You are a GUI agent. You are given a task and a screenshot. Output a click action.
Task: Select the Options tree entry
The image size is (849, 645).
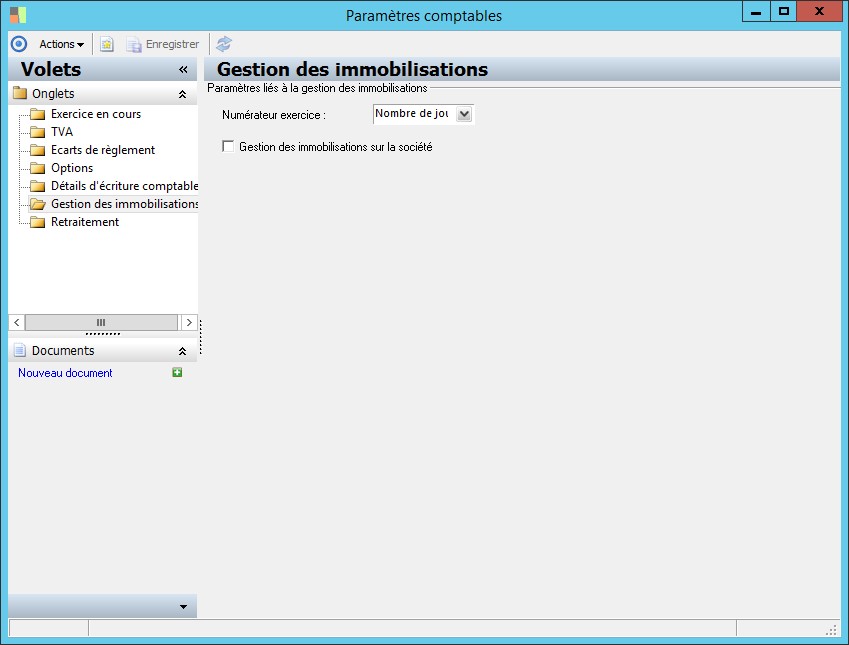[x=72, y=167]
